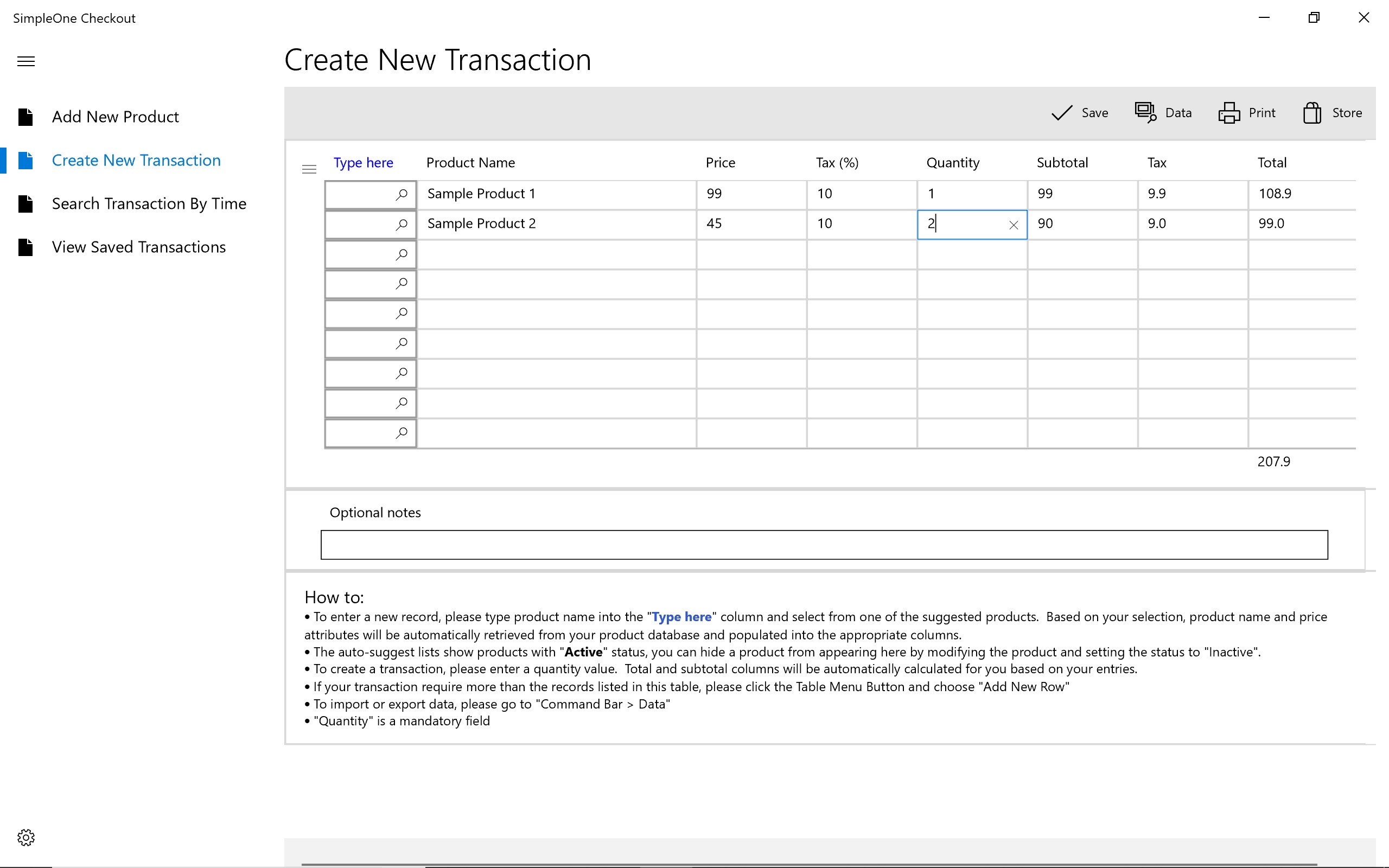Clear the Quantity field with X
The height and width of the screenshot is (868, 1389).
click(x=1014, y=225)
